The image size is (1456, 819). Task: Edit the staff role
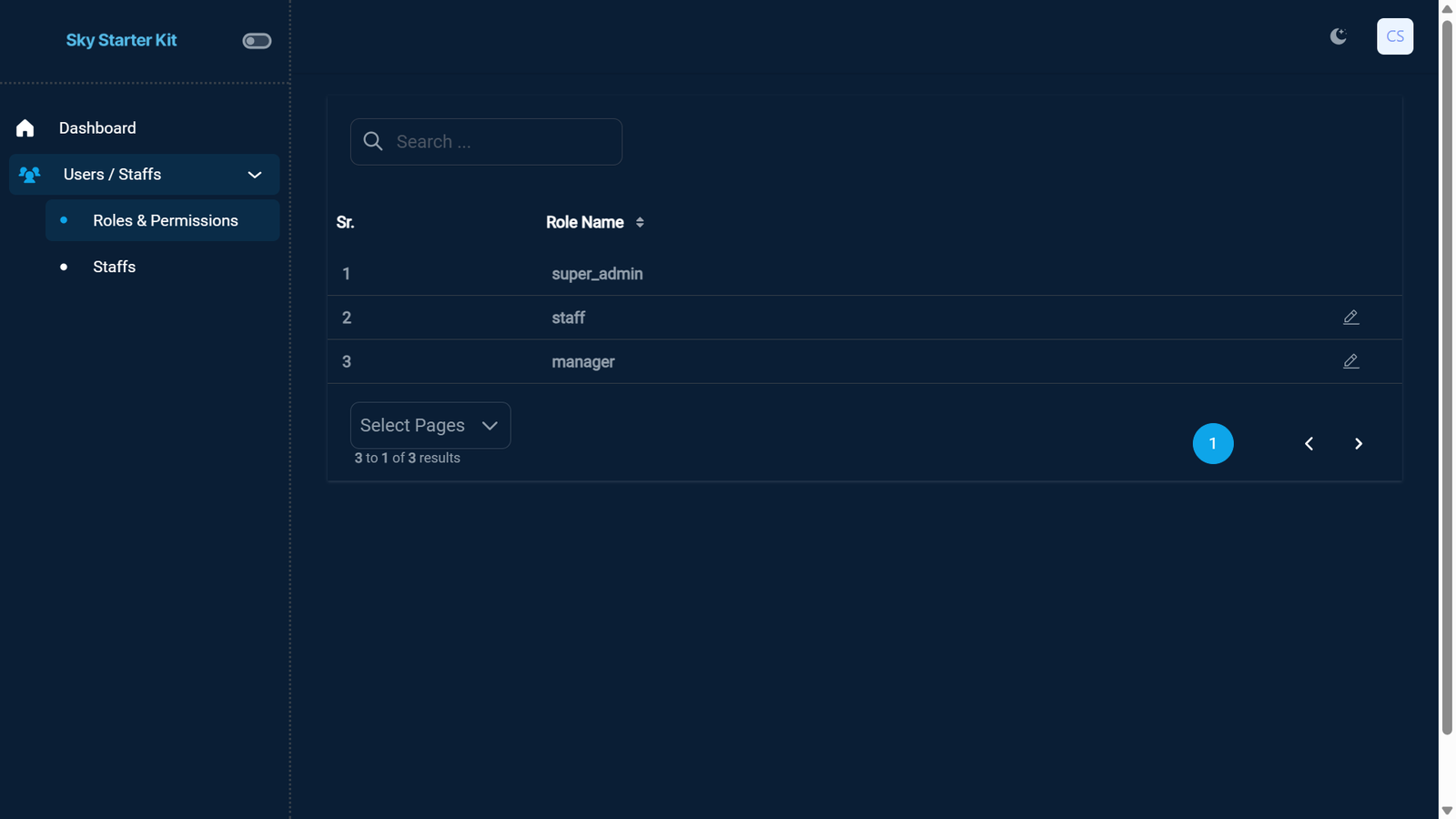pos(1351,317)
